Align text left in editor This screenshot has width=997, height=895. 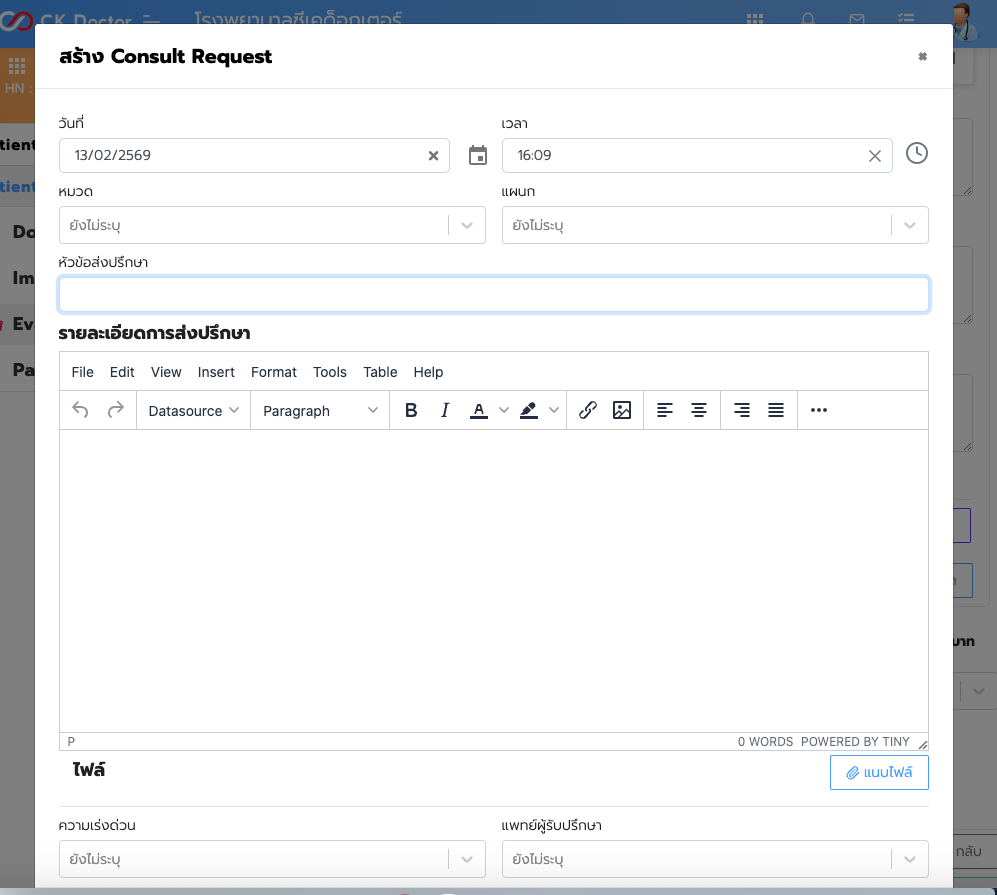click(x=665, y=410)
